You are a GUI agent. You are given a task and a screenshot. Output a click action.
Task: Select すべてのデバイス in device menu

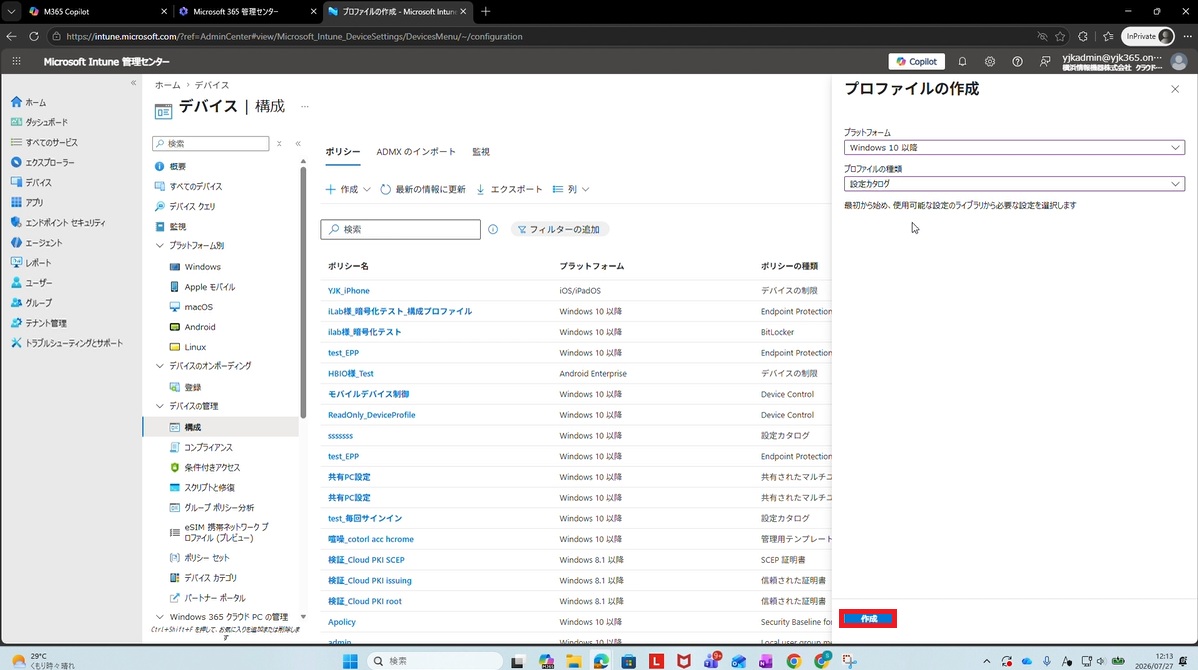coord(189,186)
